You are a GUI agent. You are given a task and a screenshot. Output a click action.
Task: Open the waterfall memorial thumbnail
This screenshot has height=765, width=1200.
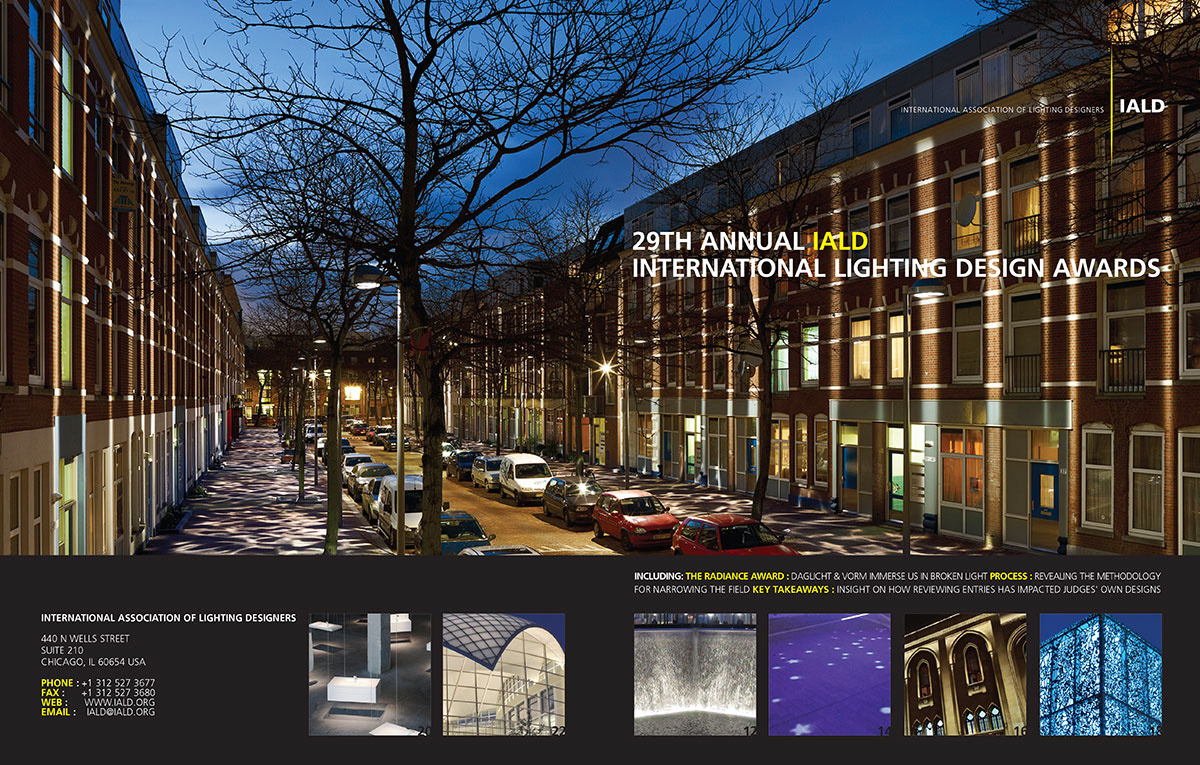[695, 674]
